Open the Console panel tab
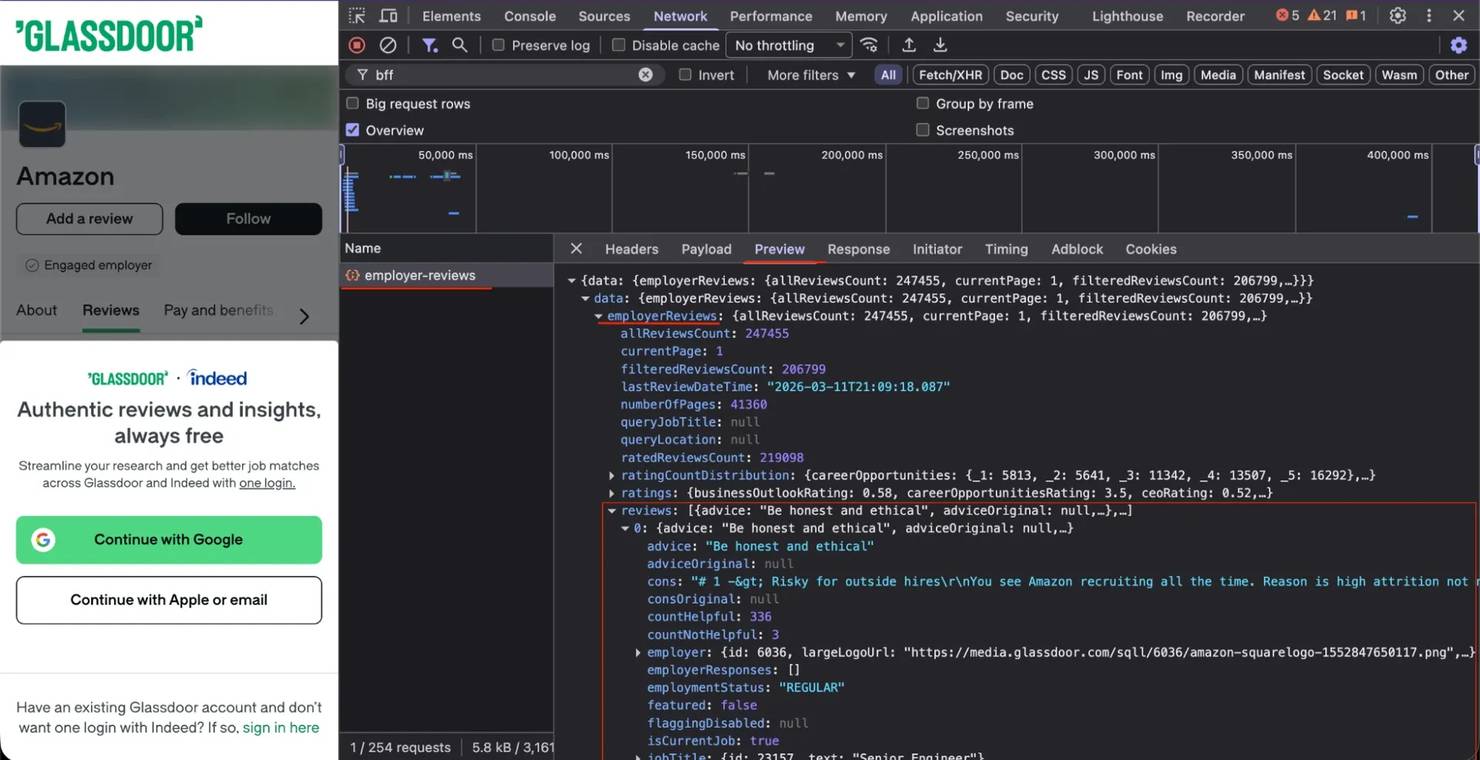This screenshot has height=760, width=1480. pyautogui.click(x=529, y=16)
